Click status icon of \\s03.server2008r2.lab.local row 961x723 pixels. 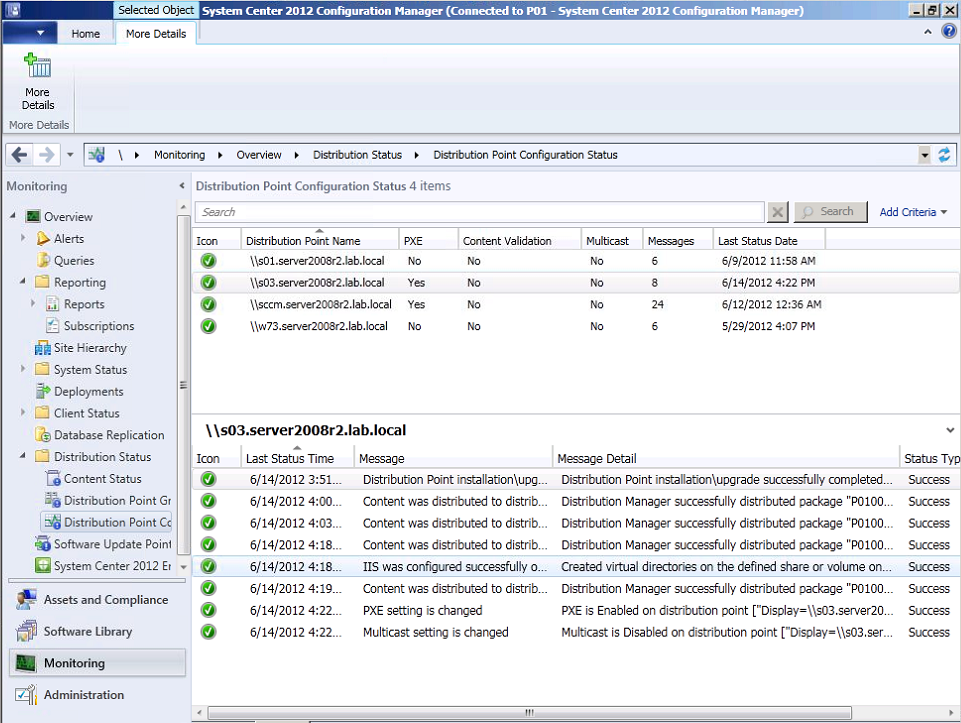click(208, 282)
